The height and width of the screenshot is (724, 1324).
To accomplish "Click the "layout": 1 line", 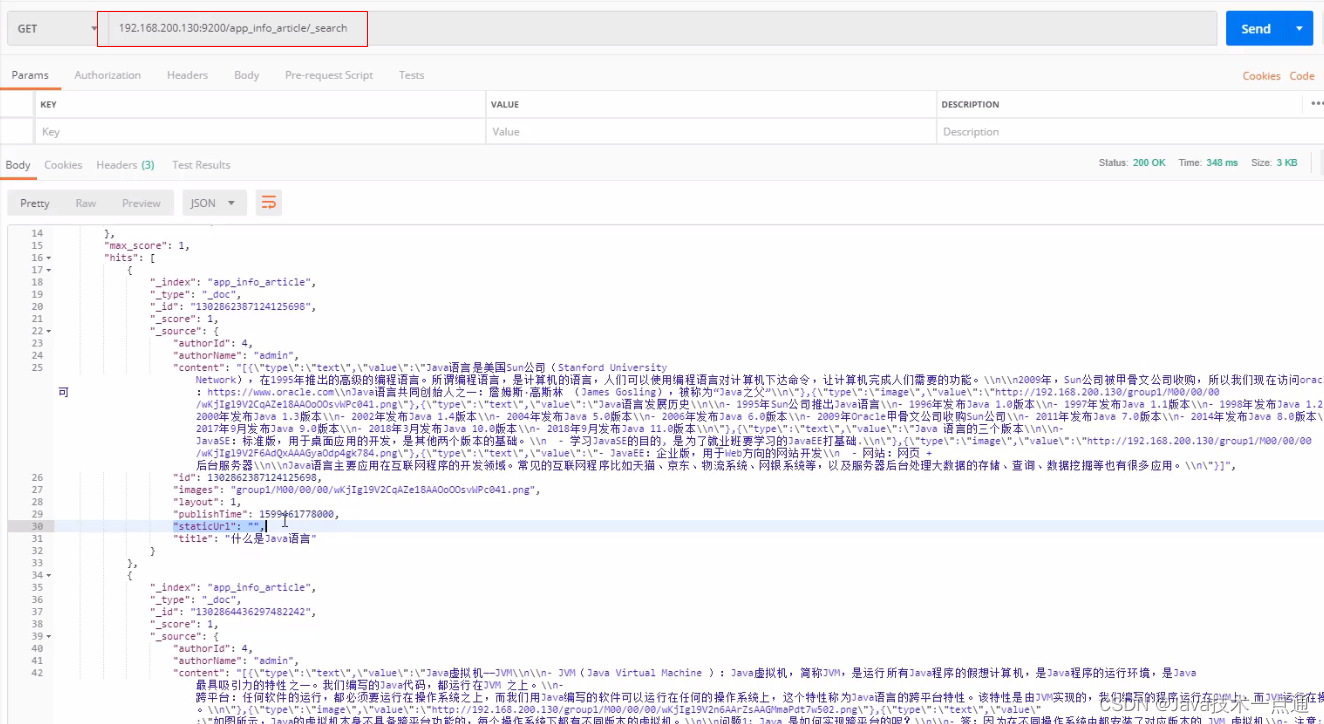I will click(x=207, y=502).
